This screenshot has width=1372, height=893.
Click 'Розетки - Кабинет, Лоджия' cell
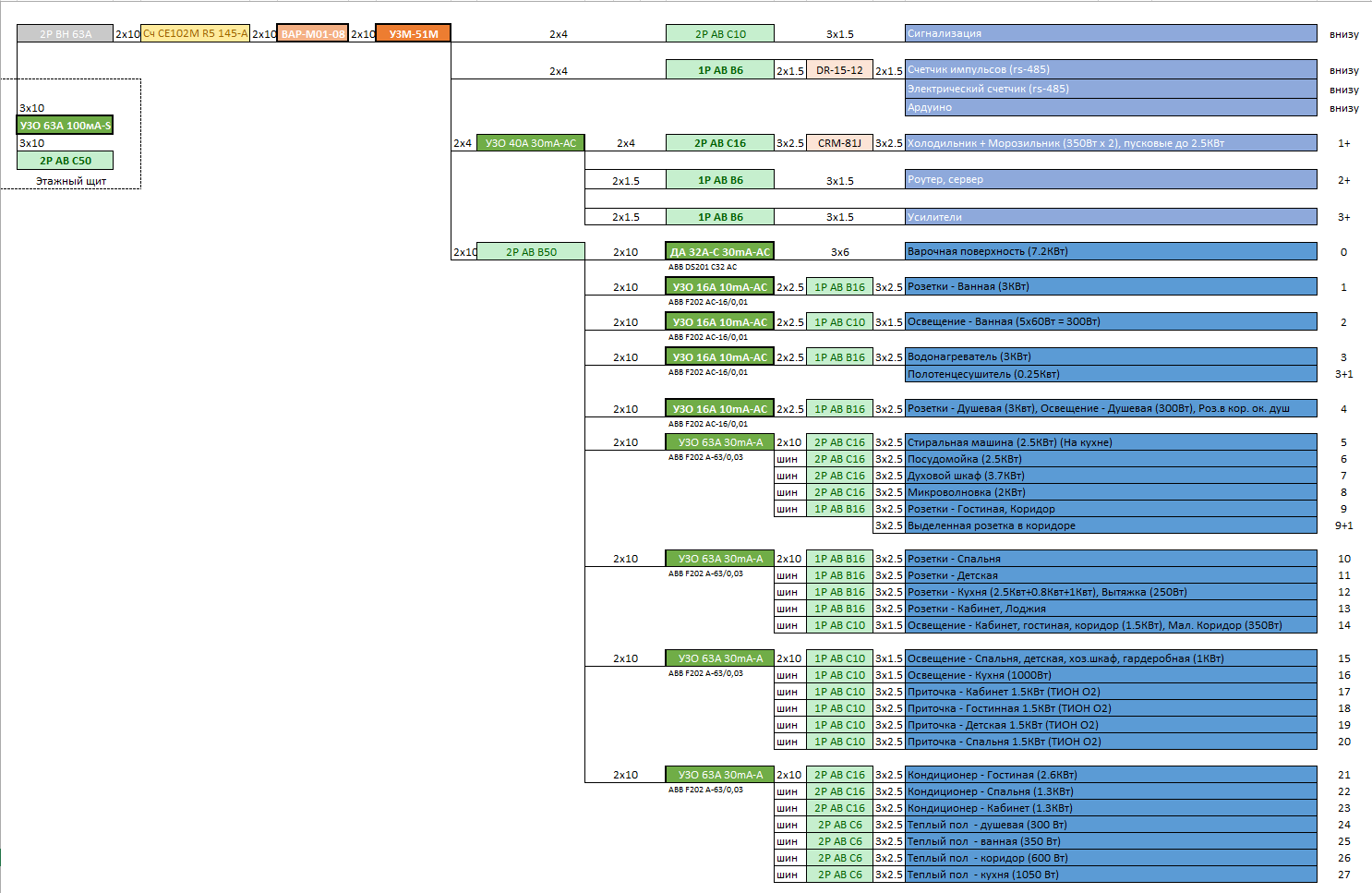1112,609
